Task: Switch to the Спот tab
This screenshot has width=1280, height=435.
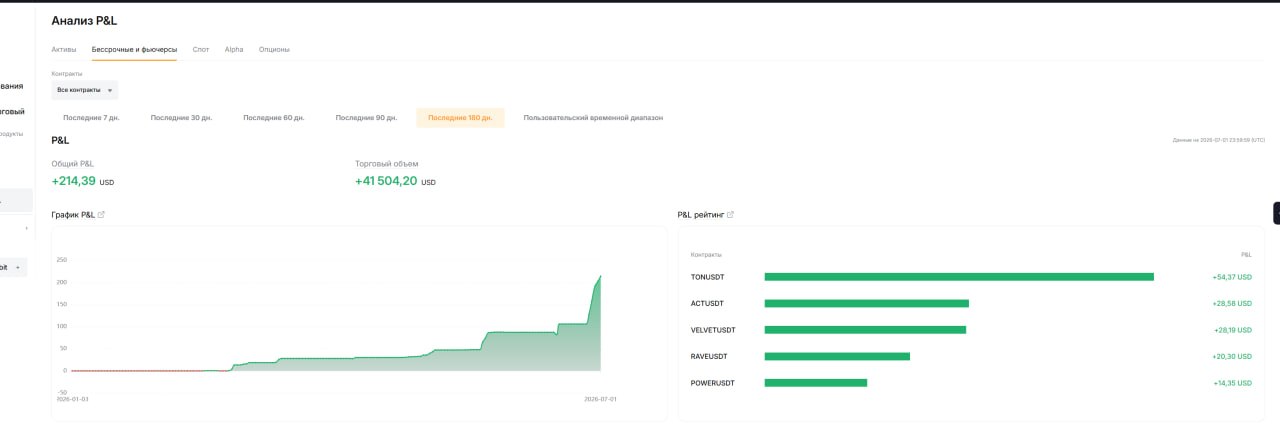Action: coord(201,49)
